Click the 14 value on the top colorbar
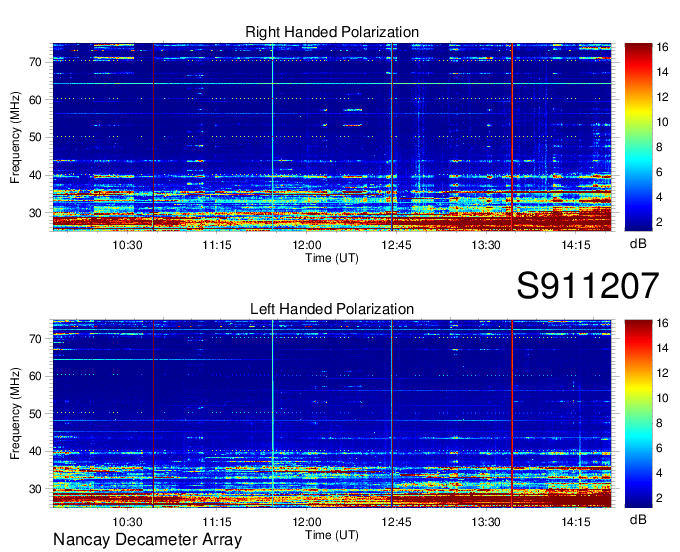 662,72
